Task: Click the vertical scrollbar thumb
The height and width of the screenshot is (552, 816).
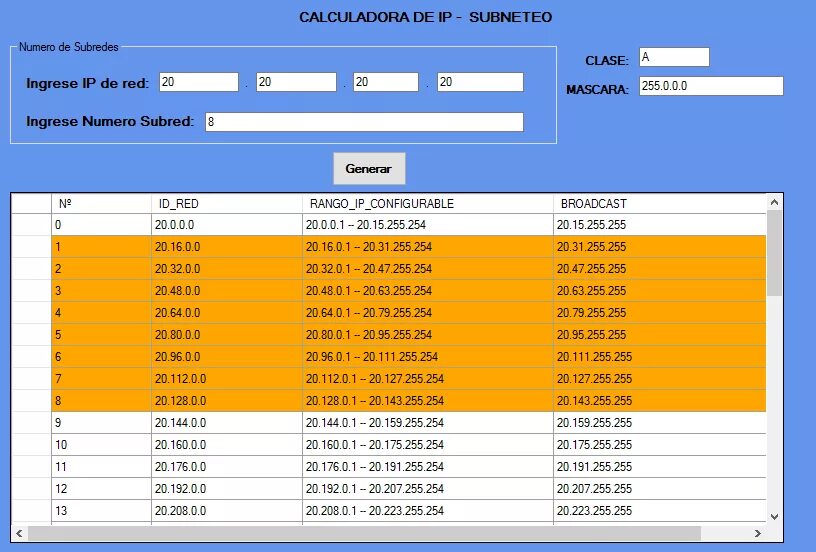Action: 774,253
